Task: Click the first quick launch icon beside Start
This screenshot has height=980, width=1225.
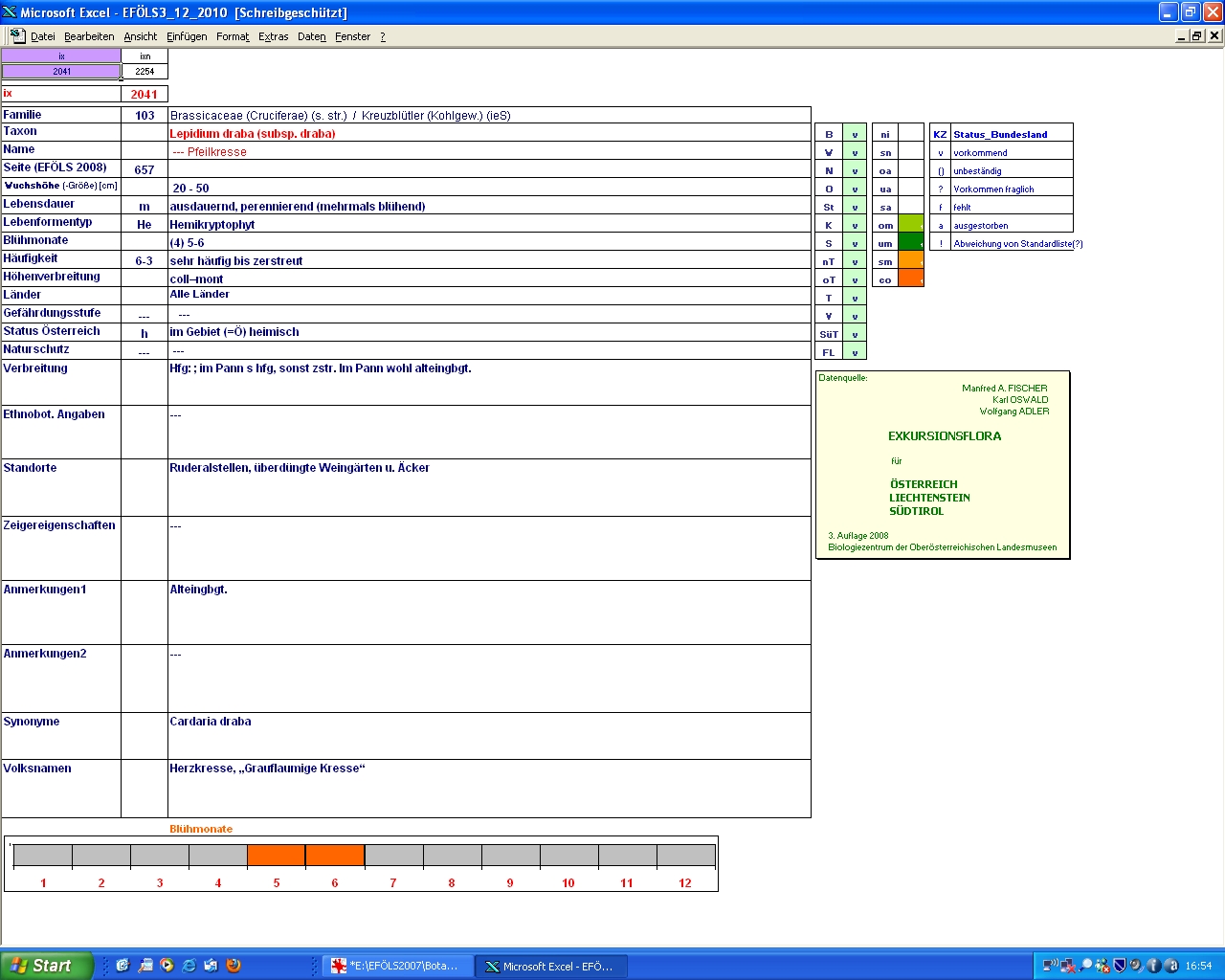Action: (x=122, y=966)
